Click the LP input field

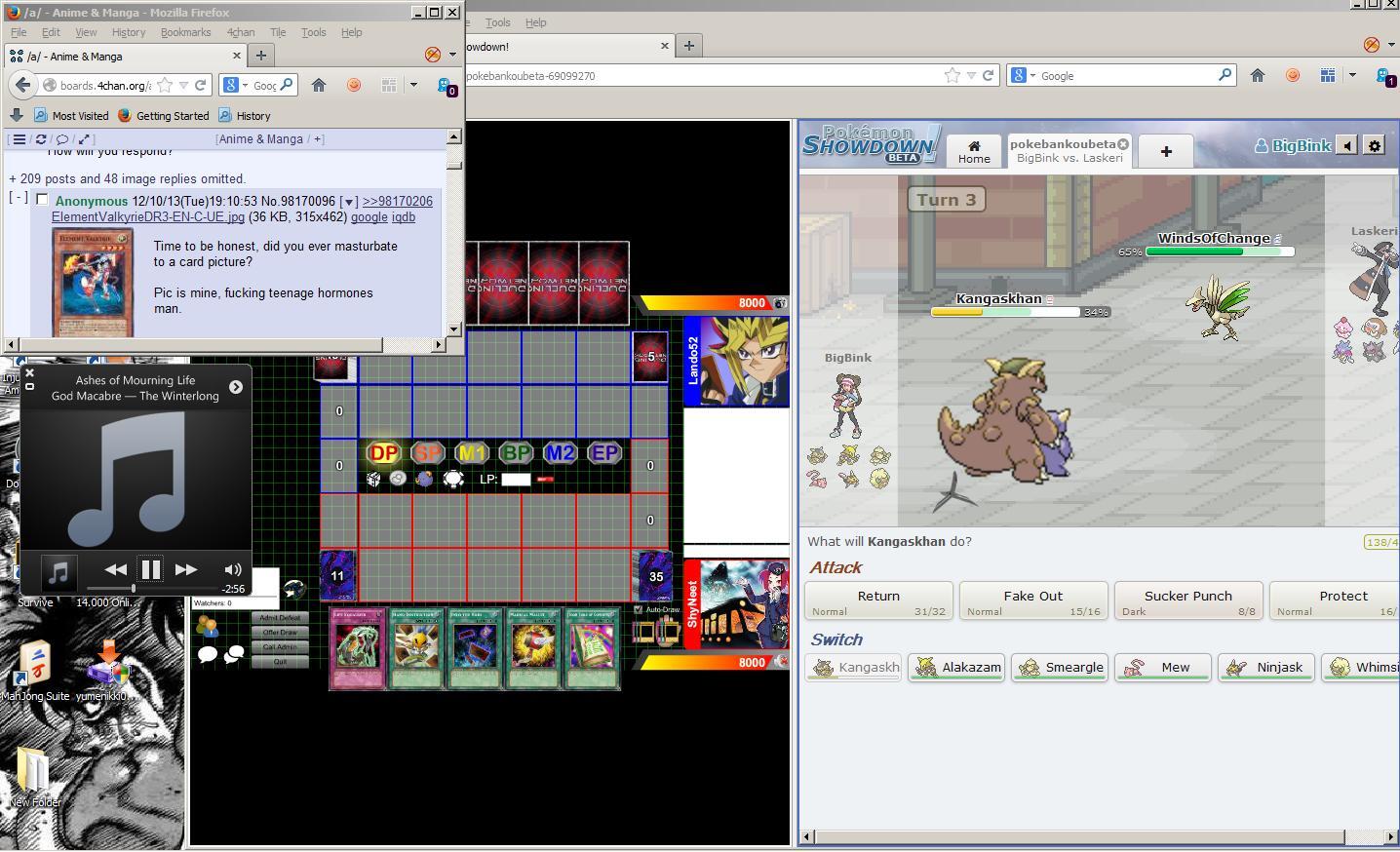(516, 479)
